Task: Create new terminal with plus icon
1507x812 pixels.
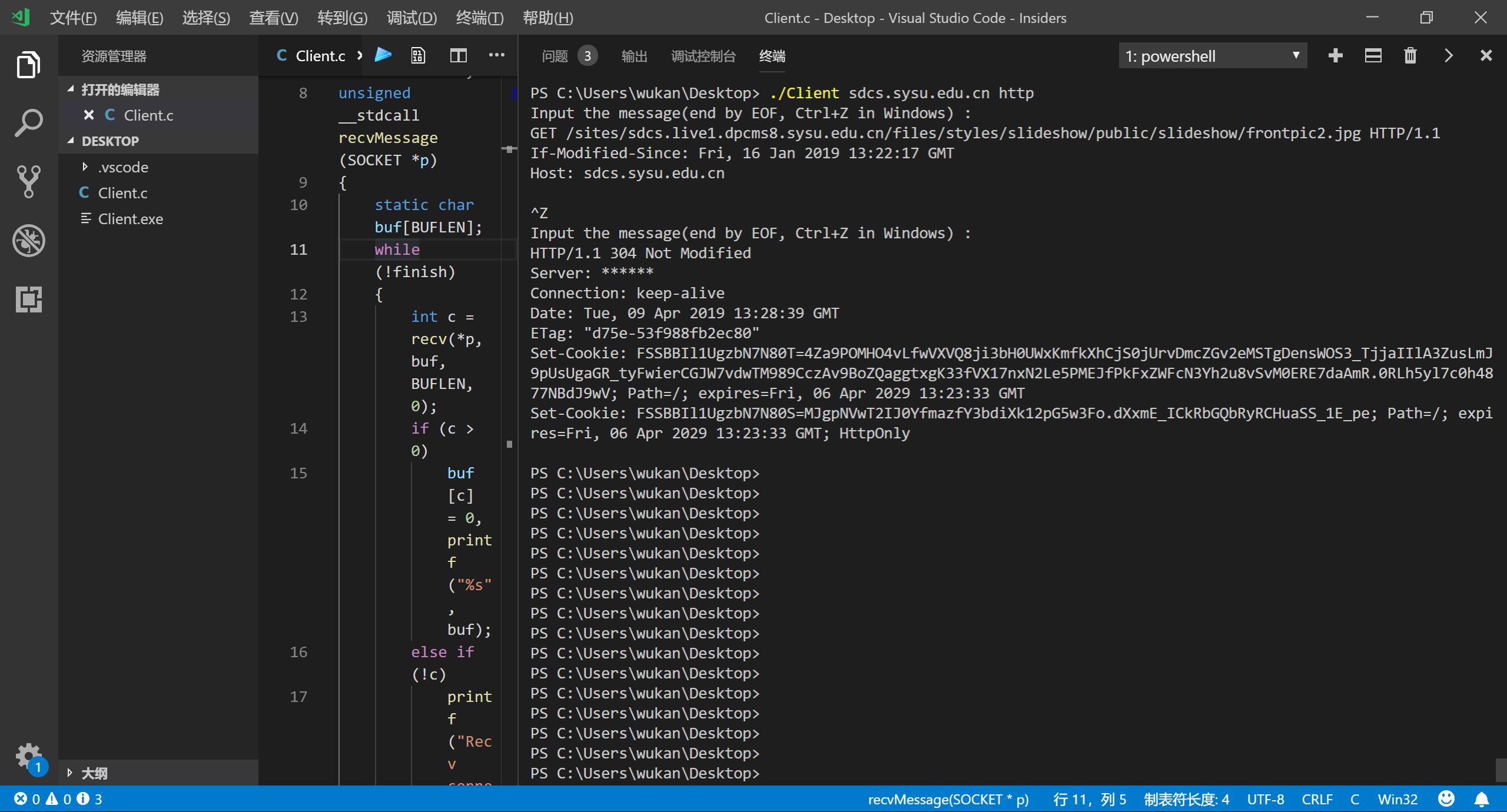Action: (1336, 56)
